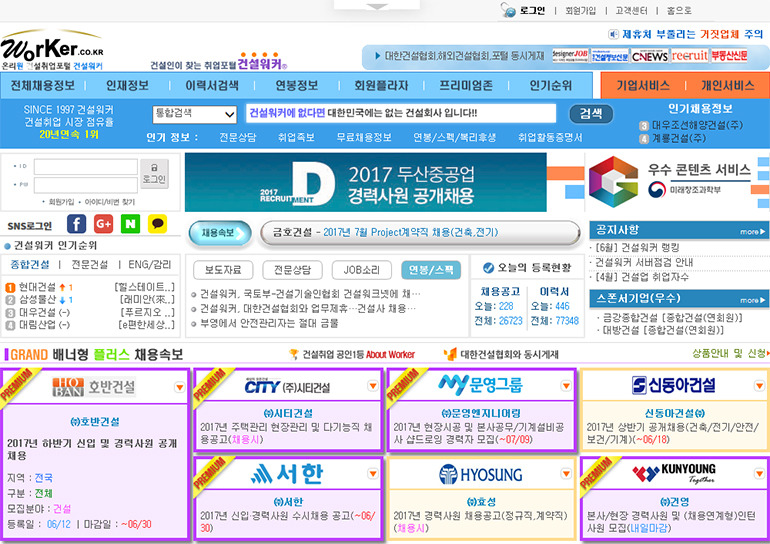This screenshot has width=770, height=544.
Task: Open the 신동아건설 logo
Action: (673, 385)
